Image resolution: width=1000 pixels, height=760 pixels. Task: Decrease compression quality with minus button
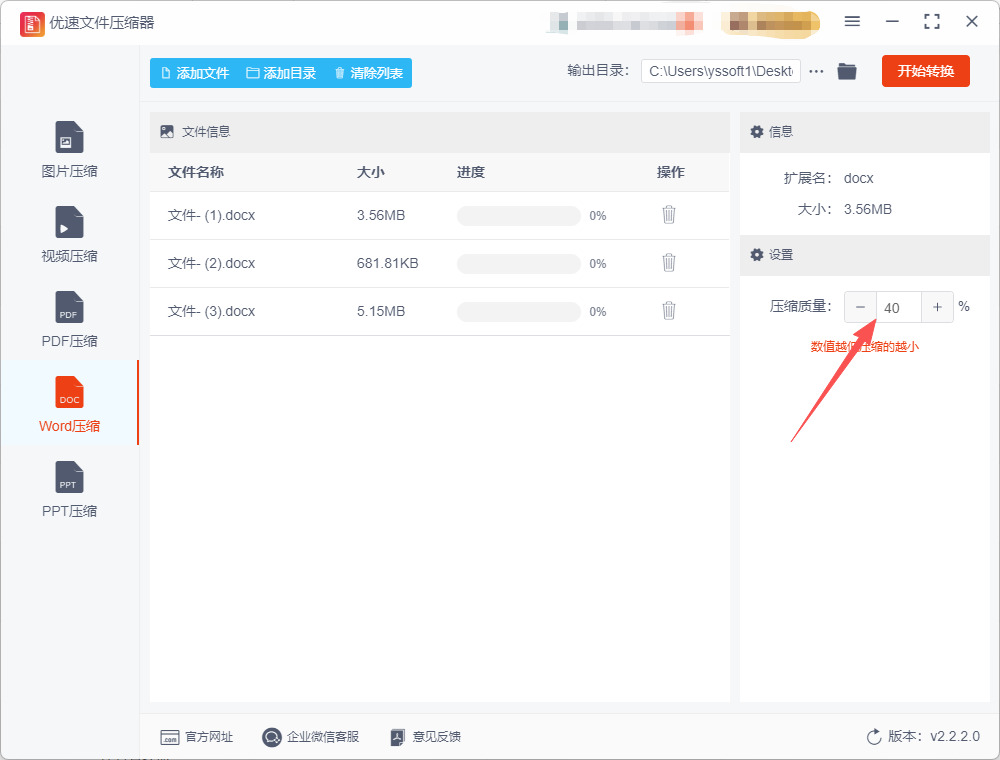tap(860, 307)
